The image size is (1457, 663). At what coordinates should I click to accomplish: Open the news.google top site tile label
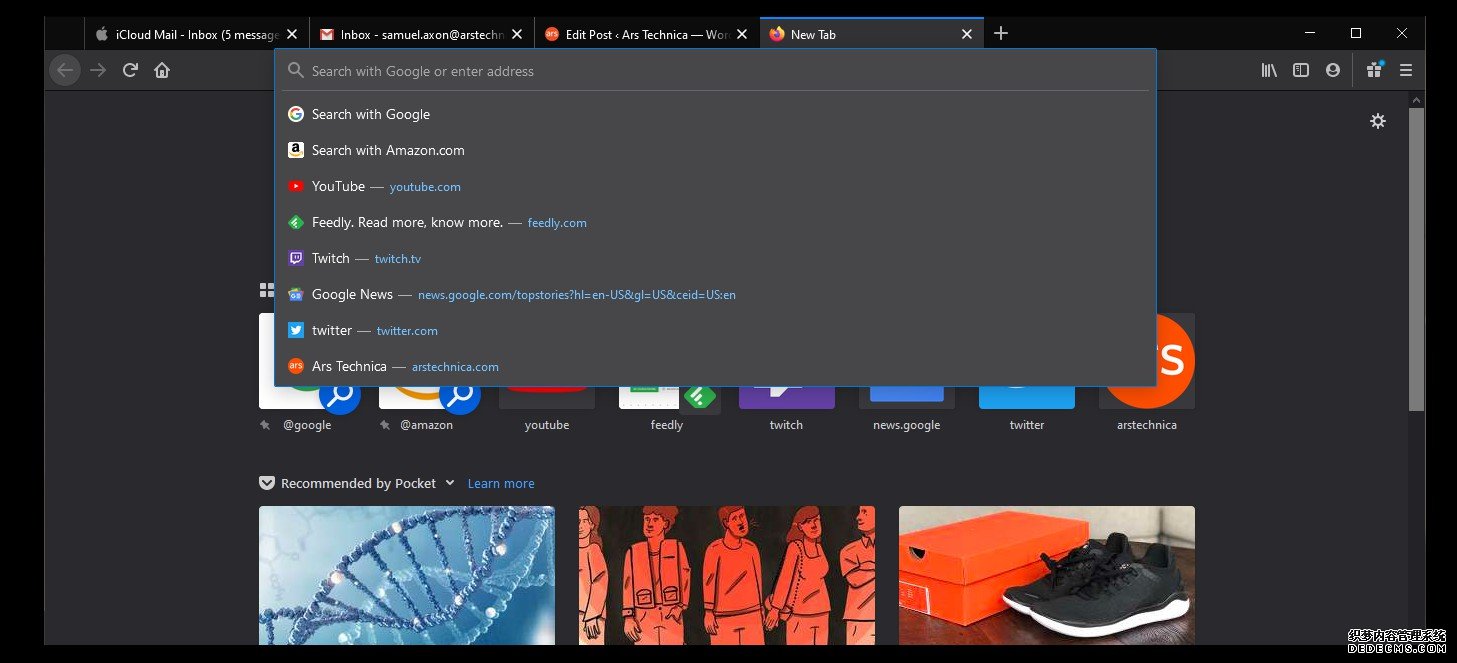coord(907,425)
